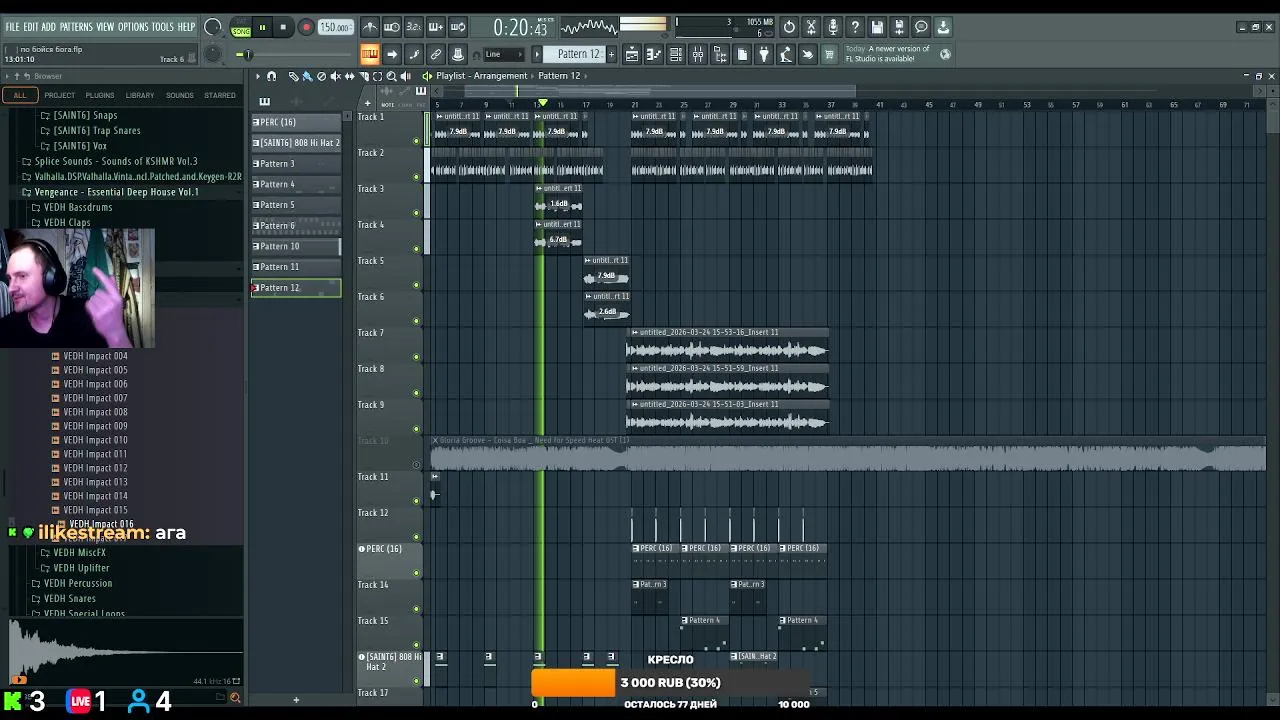
Task: Mute Track 5 with its green light
Action: tap(417, 285)
